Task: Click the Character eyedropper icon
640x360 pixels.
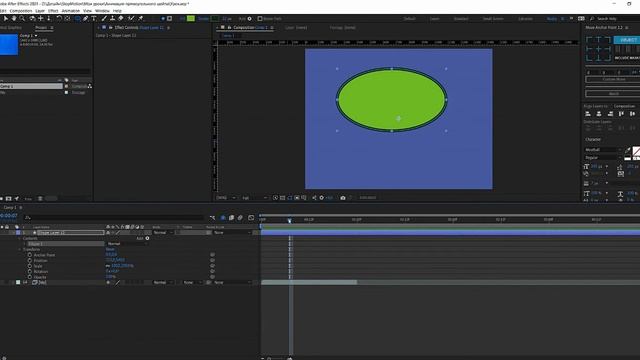Action: click(628, 150)
